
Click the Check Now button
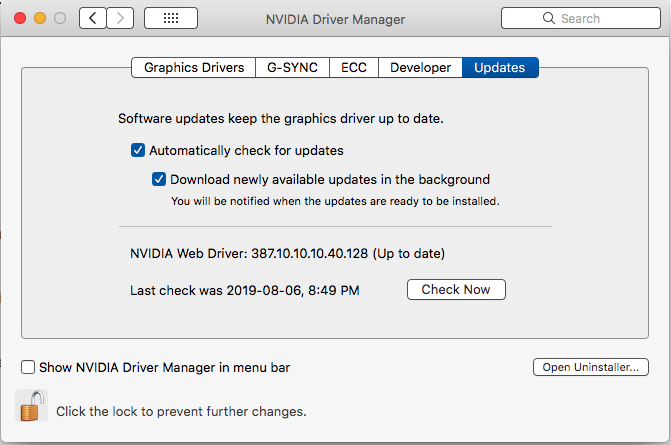coord(456,290)
